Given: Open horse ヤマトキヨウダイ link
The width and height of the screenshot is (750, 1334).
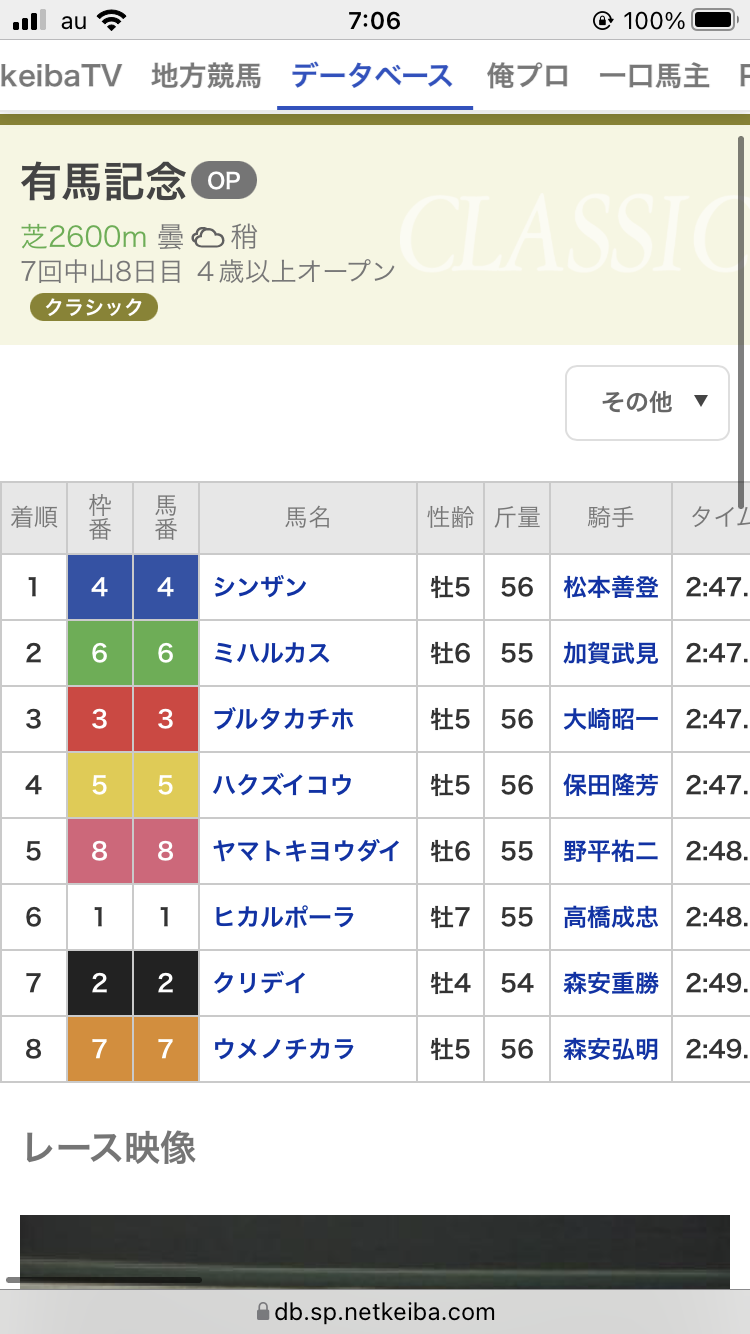Looking at the screenshot, I should pos(306,851).
